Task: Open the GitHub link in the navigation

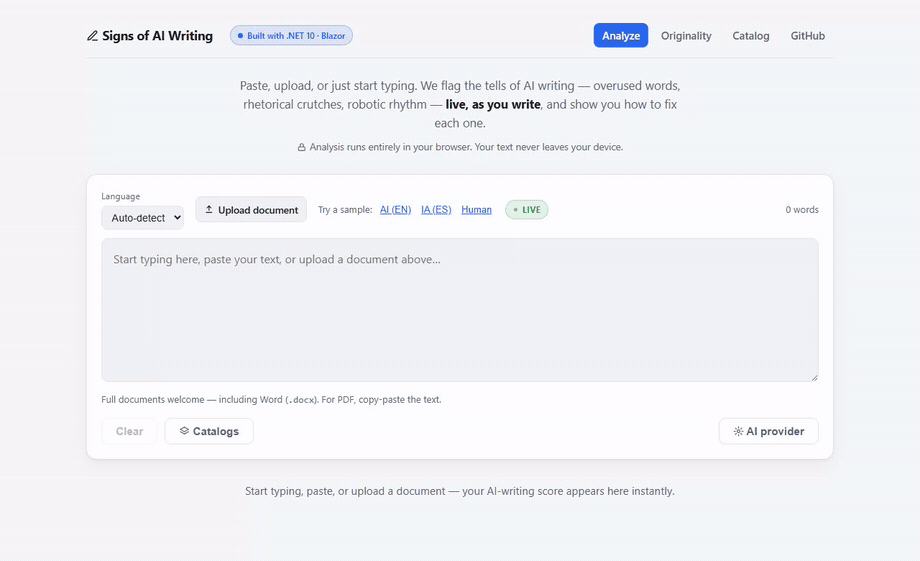Action: [807, 36]
